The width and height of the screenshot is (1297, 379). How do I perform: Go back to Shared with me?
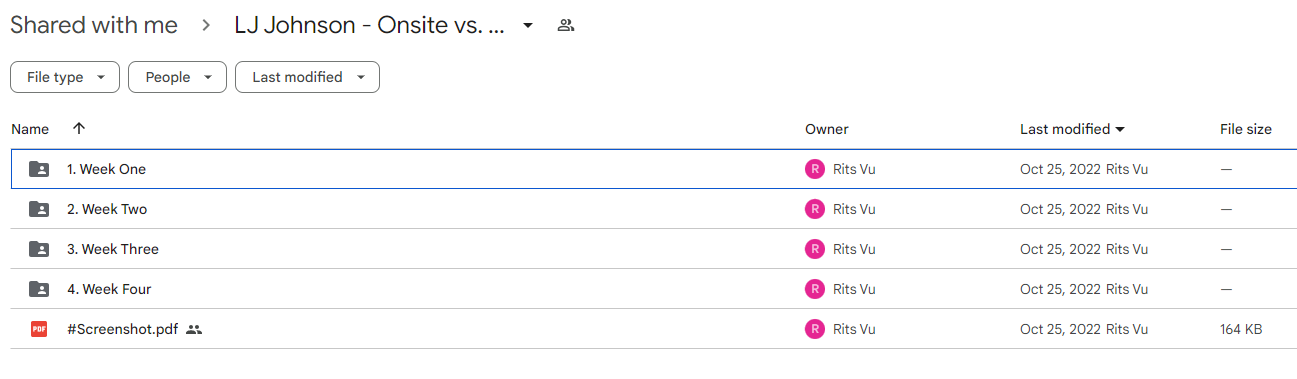click(94, 25)
